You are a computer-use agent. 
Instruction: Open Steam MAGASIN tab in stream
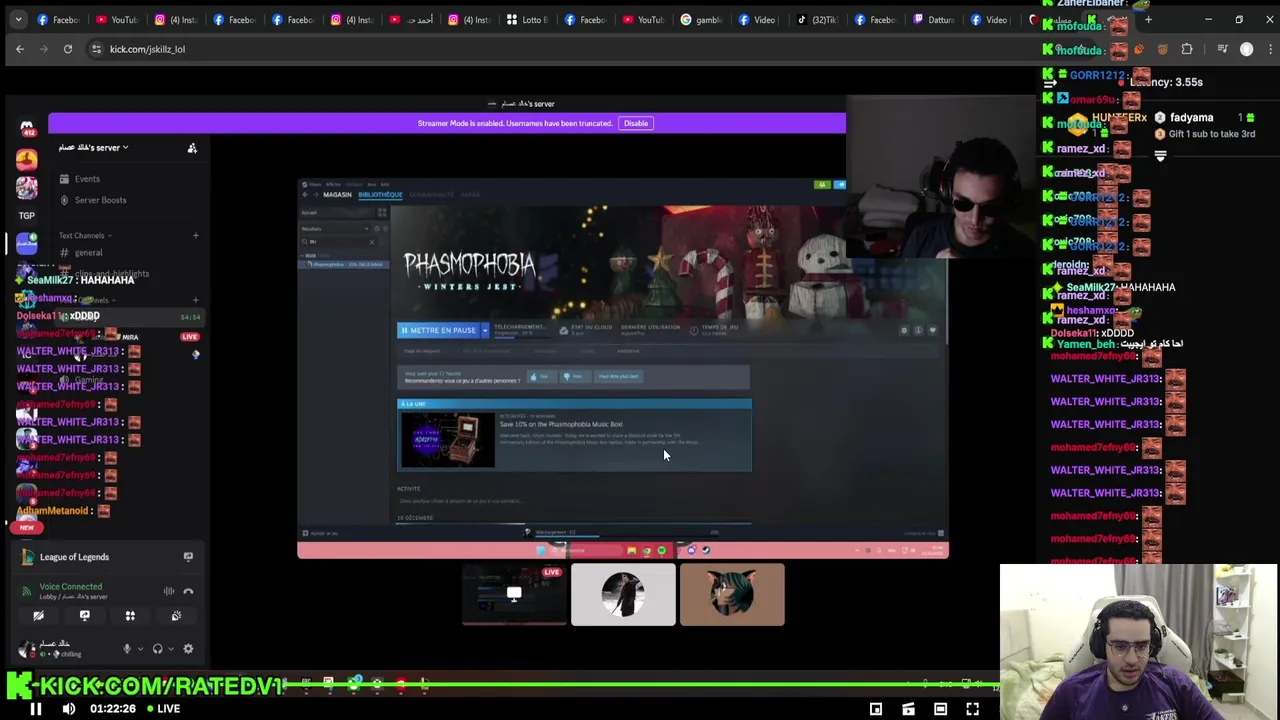click(337, 195)
